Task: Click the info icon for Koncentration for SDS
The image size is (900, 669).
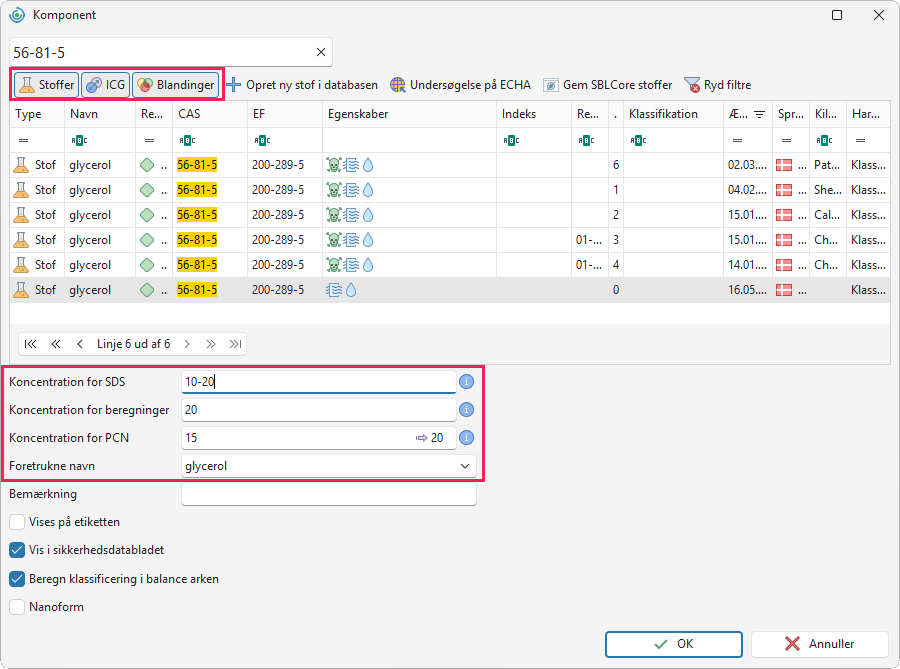Action: [x=467, y=382]
